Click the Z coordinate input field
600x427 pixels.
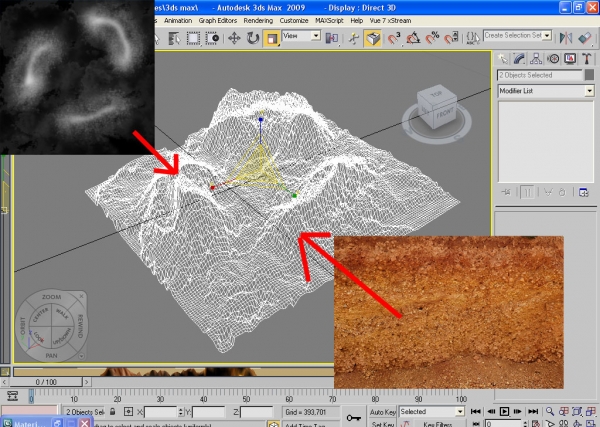(256, 412)
